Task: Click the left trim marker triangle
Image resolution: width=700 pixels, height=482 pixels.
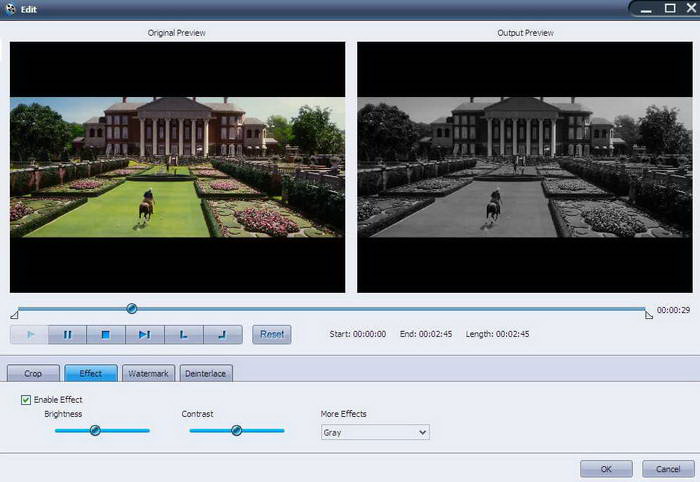Action: pyautogui.click(x=14, y=315)
